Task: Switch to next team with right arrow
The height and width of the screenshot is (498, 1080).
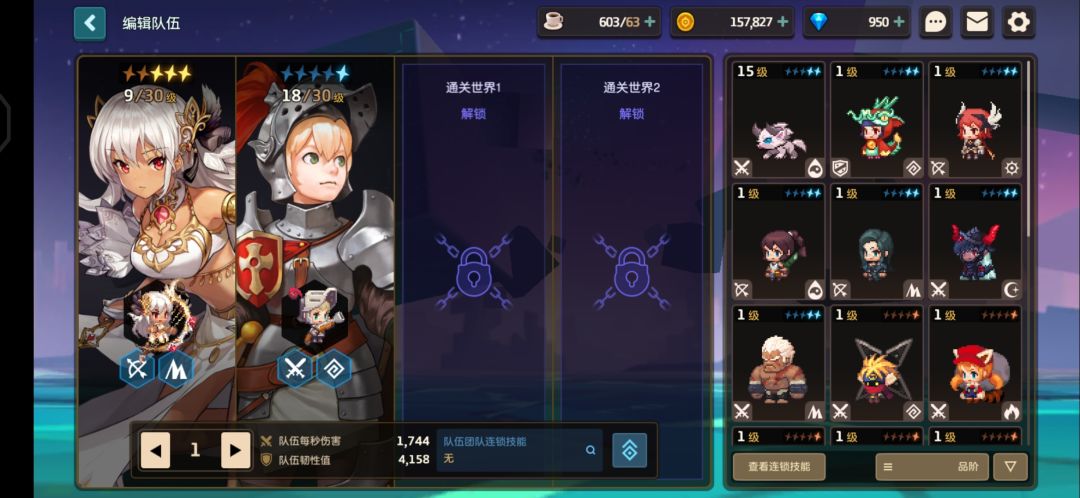Action: pos(236,450)
